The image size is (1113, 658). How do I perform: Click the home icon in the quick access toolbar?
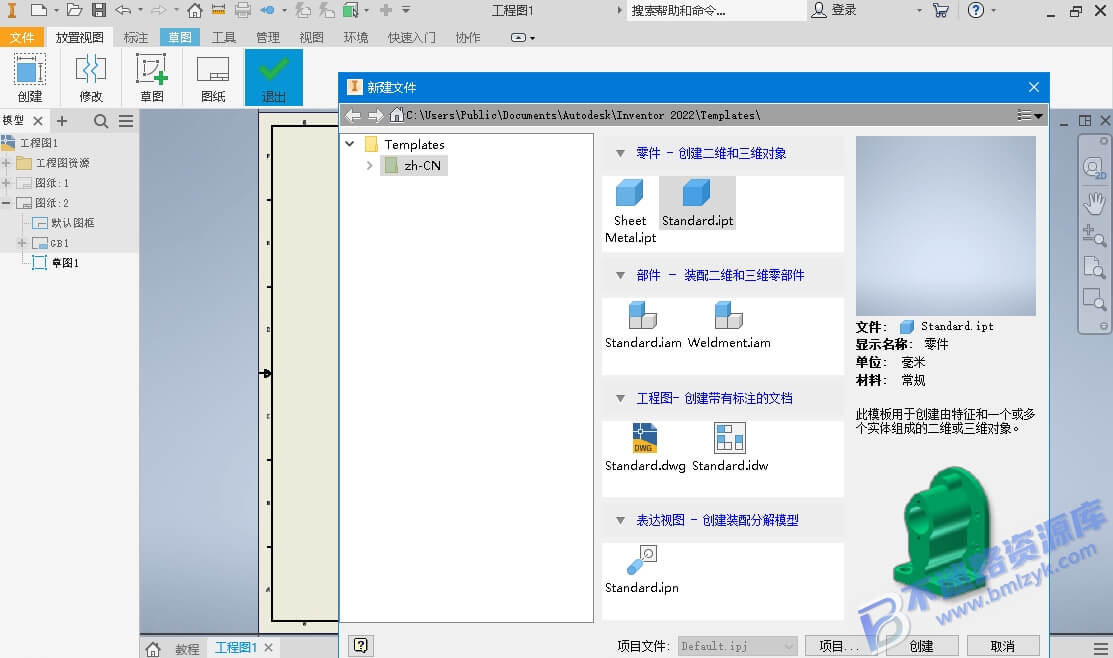tap(194, 10)
